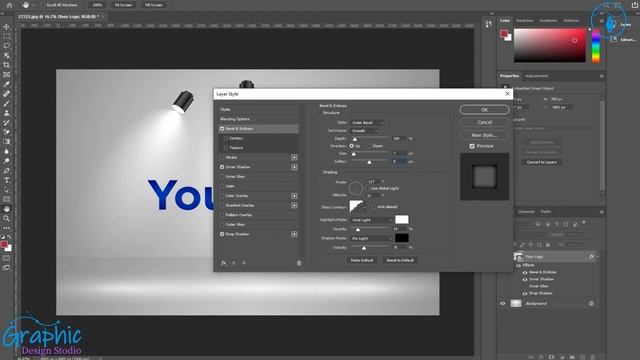Click OK in Layer Style dialog
Image resolution: width=640 pixels, height=360 pixels.
(484, 110)
